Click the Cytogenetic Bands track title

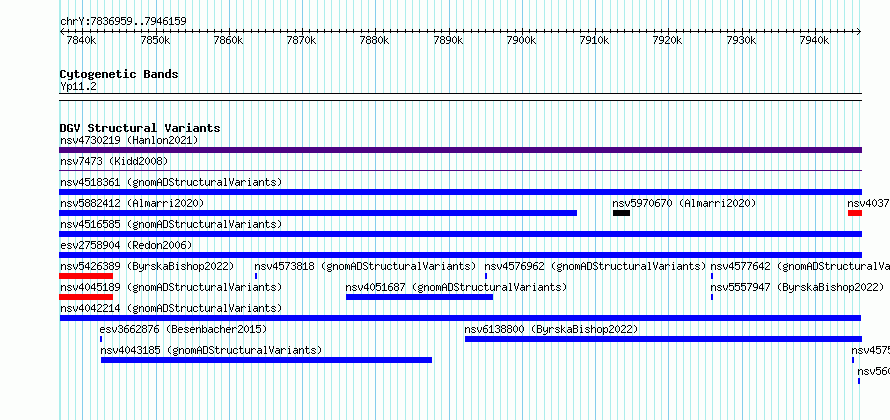119,74
